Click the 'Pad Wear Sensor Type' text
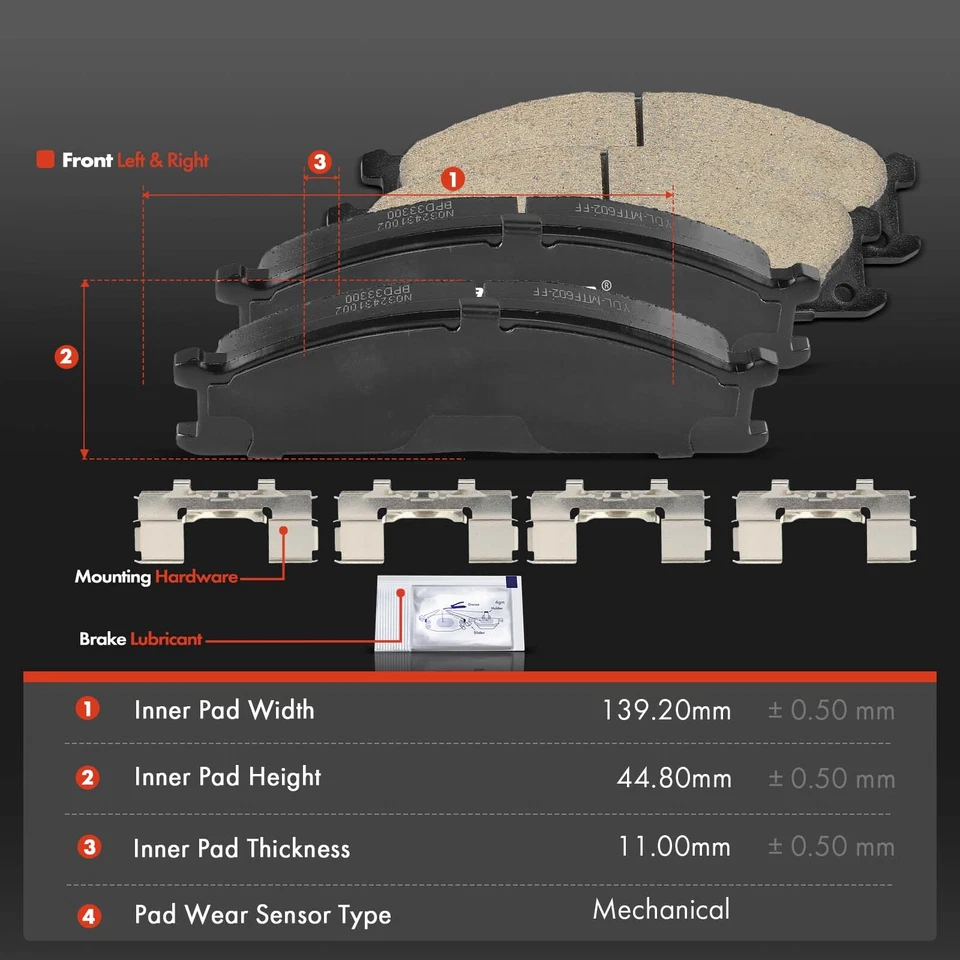 (x=263, y=915)
